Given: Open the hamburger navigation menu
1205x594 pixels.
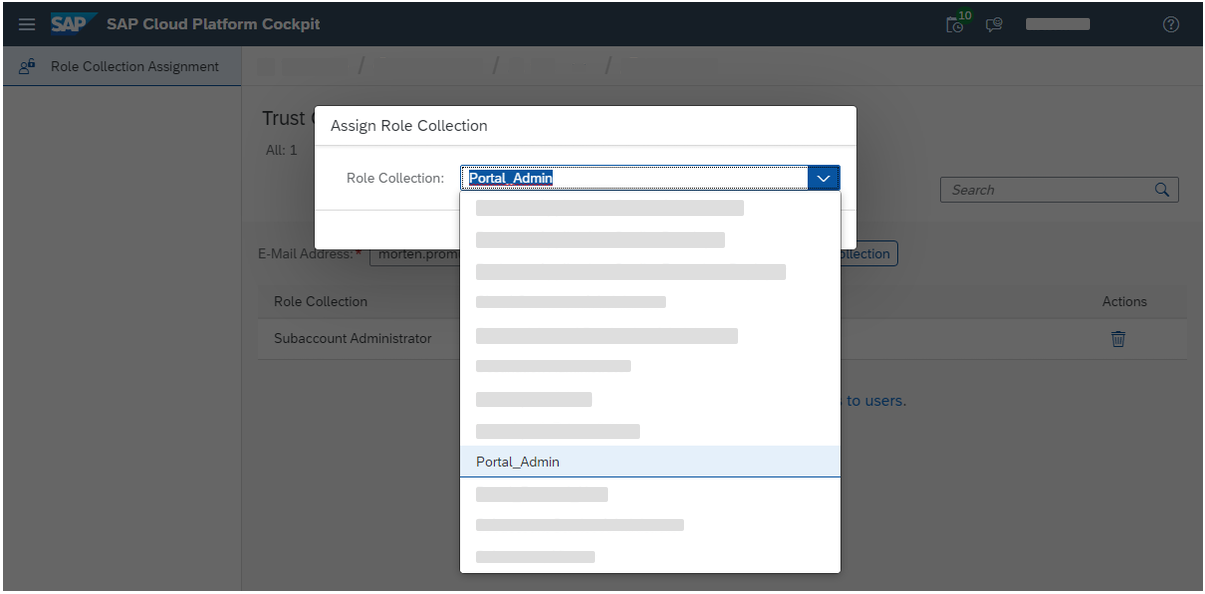Looking at the screenshot, I should [x=26, y=24].
